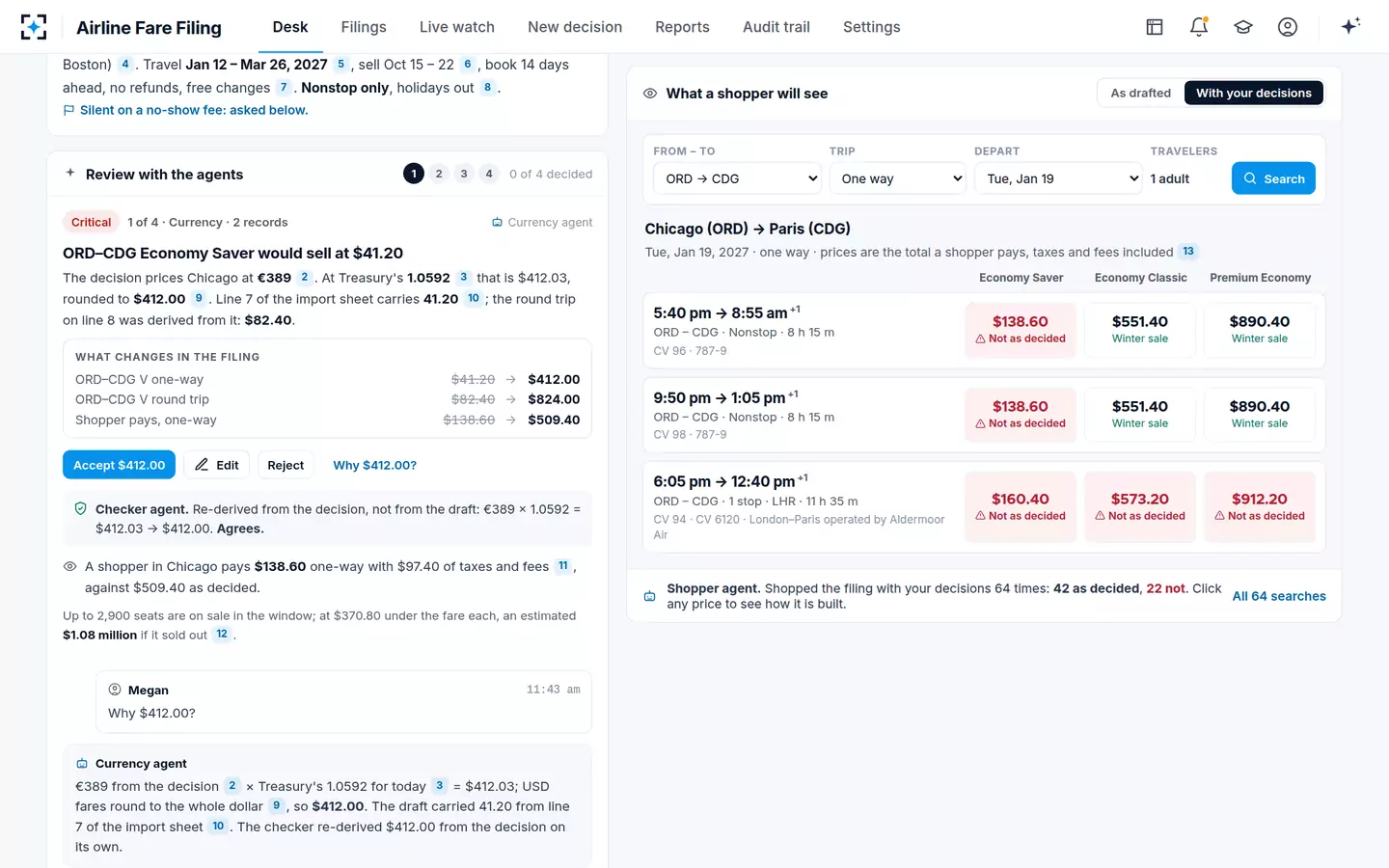Click citation marker 11 beside taxes and fees
Screen dimensions: 1389x868
point(562,566)
